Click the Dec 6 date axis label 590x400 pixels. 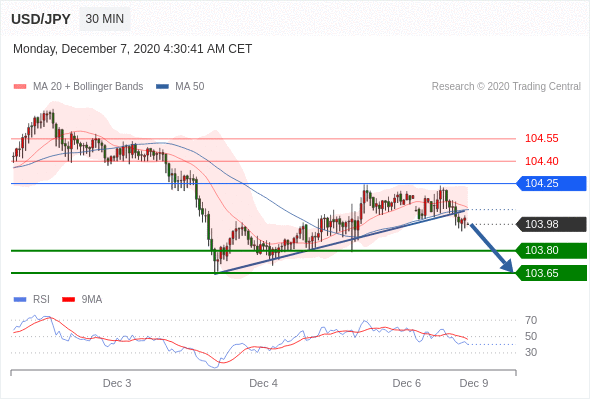406,383
